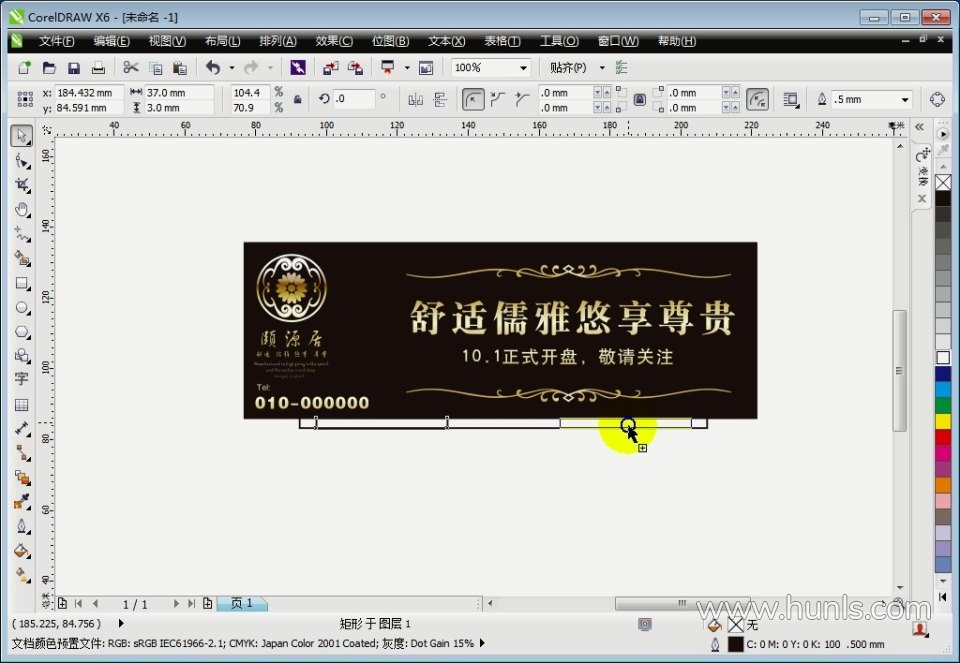Click the Cut scissors icon
The width and height of the screenshot is (960, 663).
point(130,68)
